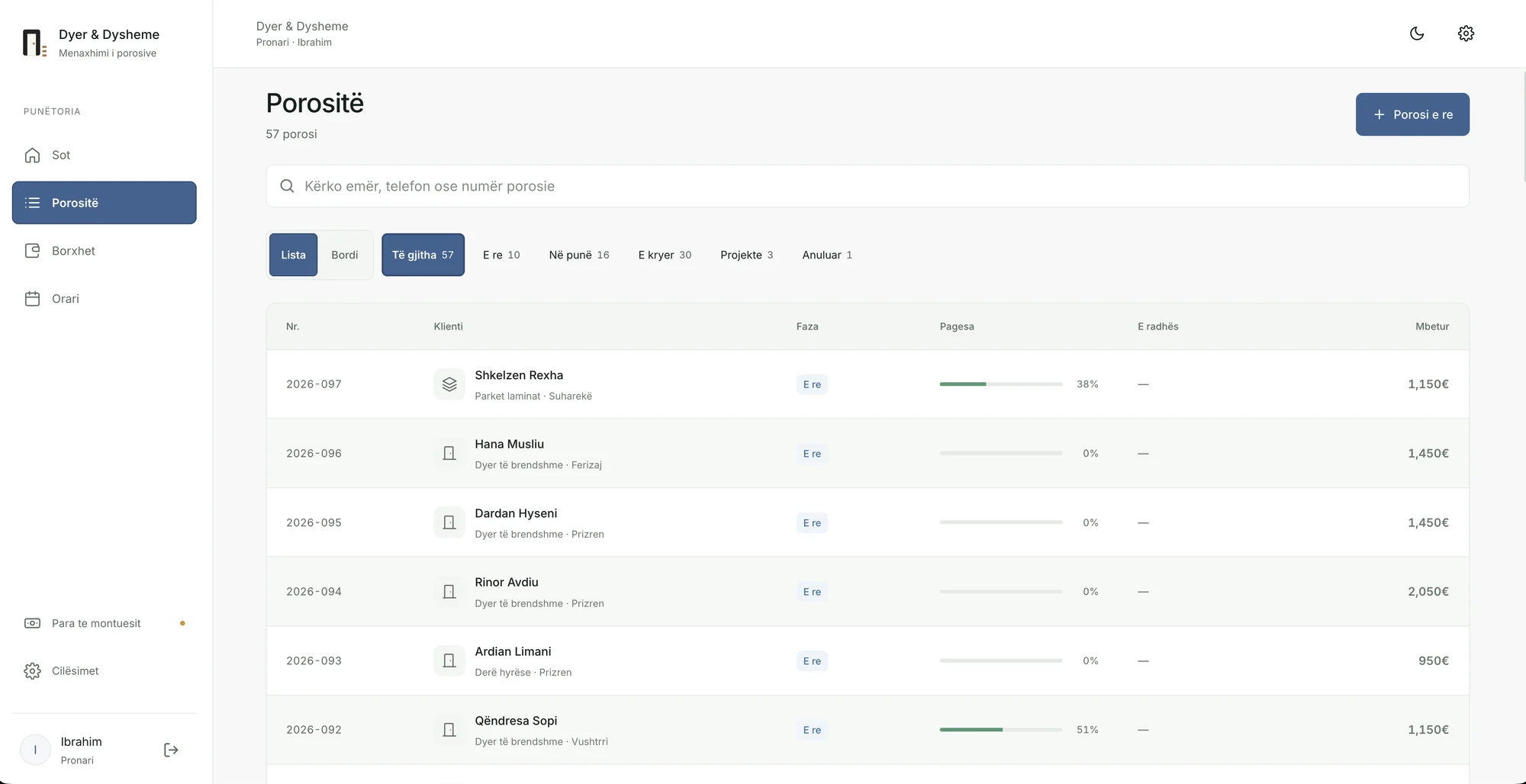Click the Borxhet wallet icon
This screenshot has height=784, width=1526.
[32, 251]
